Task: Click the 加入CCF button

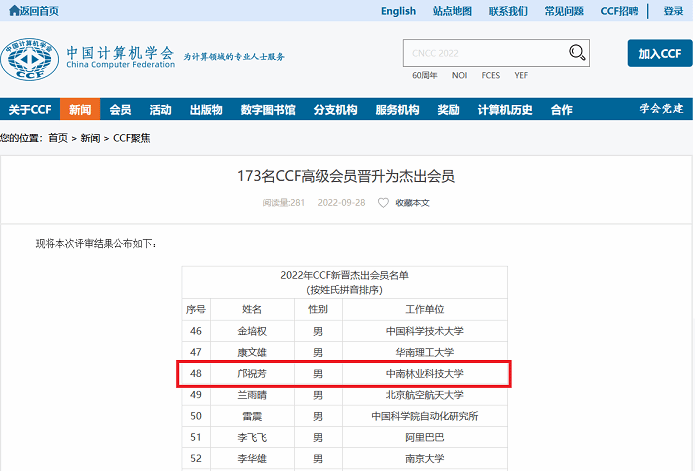Action: pyautogui.click(x=659, y=54)
